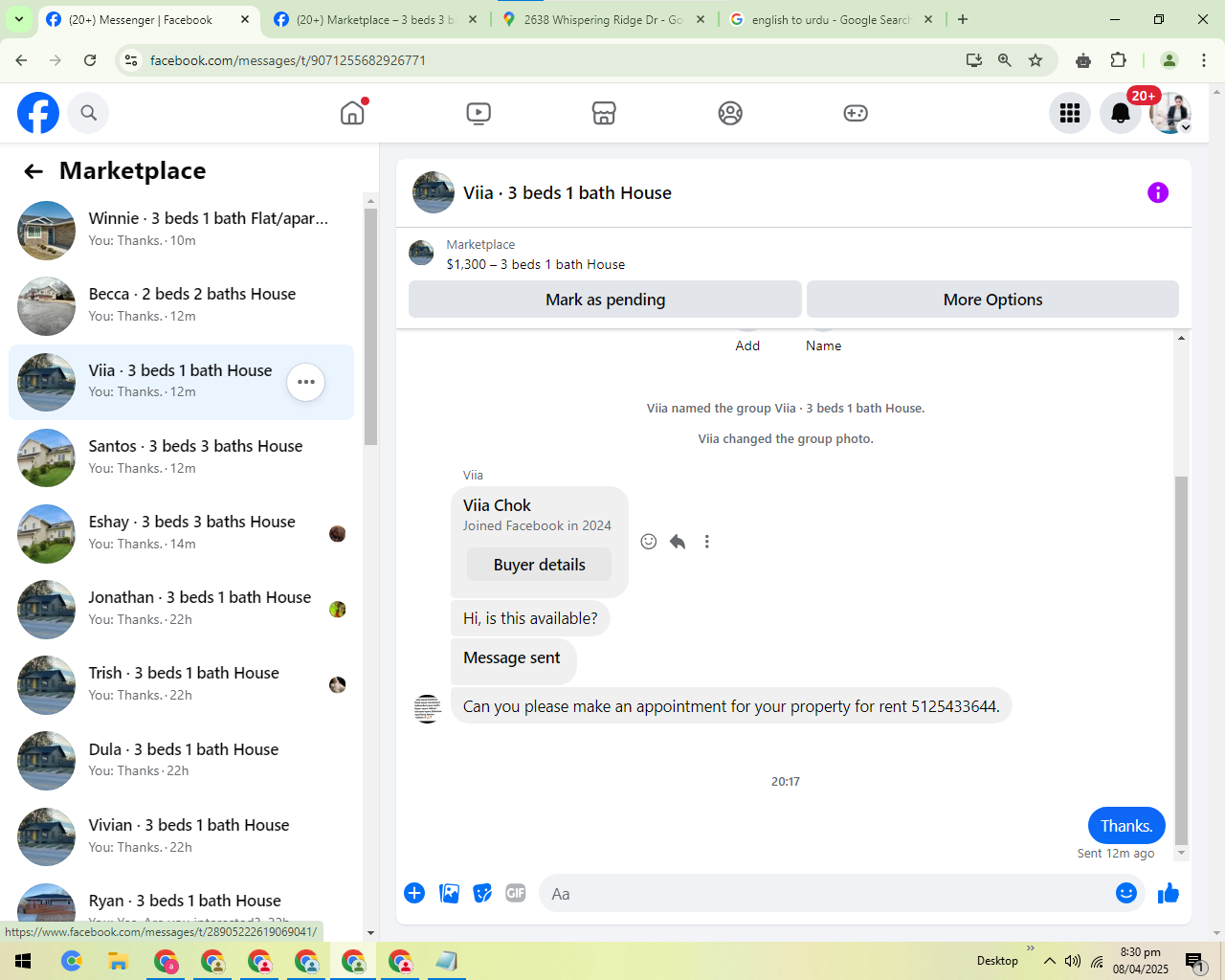Click the Add option in chat
This screenshot has height=980, width=1225.
[x=747, y=345]
